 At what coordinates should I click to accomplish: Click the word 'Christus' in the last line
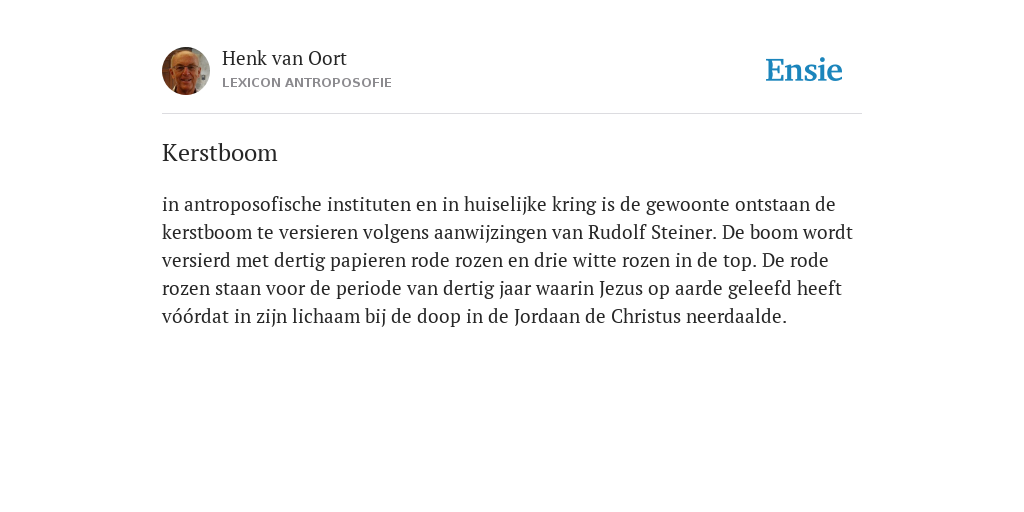click(646, 317)
